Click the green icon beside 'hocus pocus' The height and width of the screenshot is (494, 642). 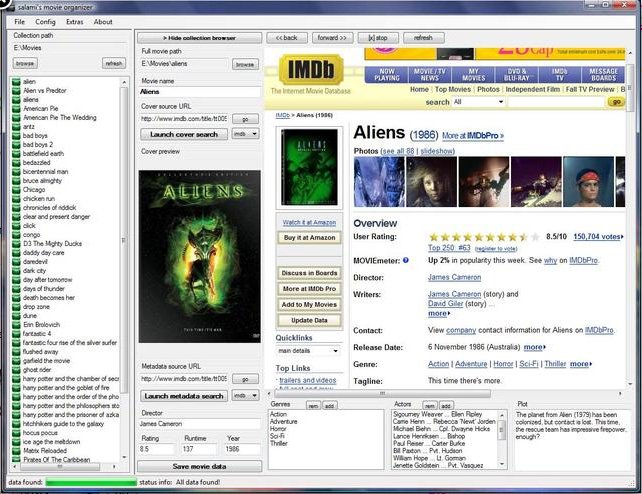(16, 433)
